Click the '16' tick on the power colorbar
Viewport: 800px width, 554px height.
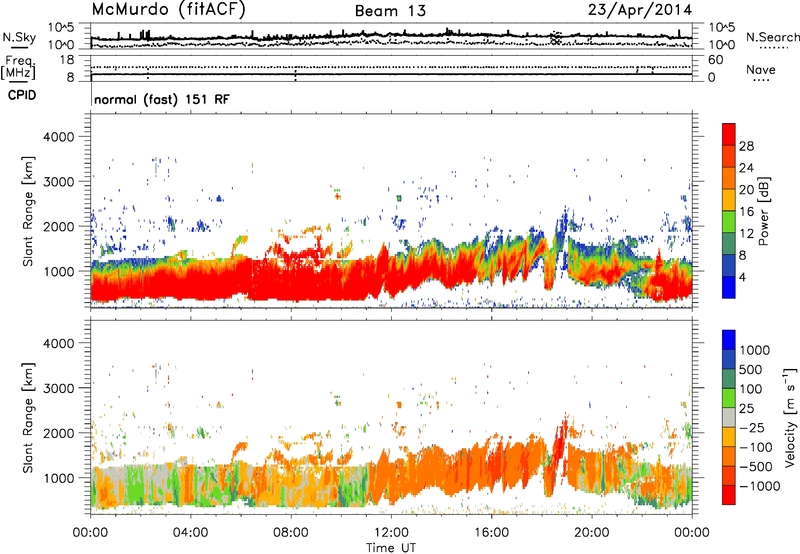coord(746,212)
